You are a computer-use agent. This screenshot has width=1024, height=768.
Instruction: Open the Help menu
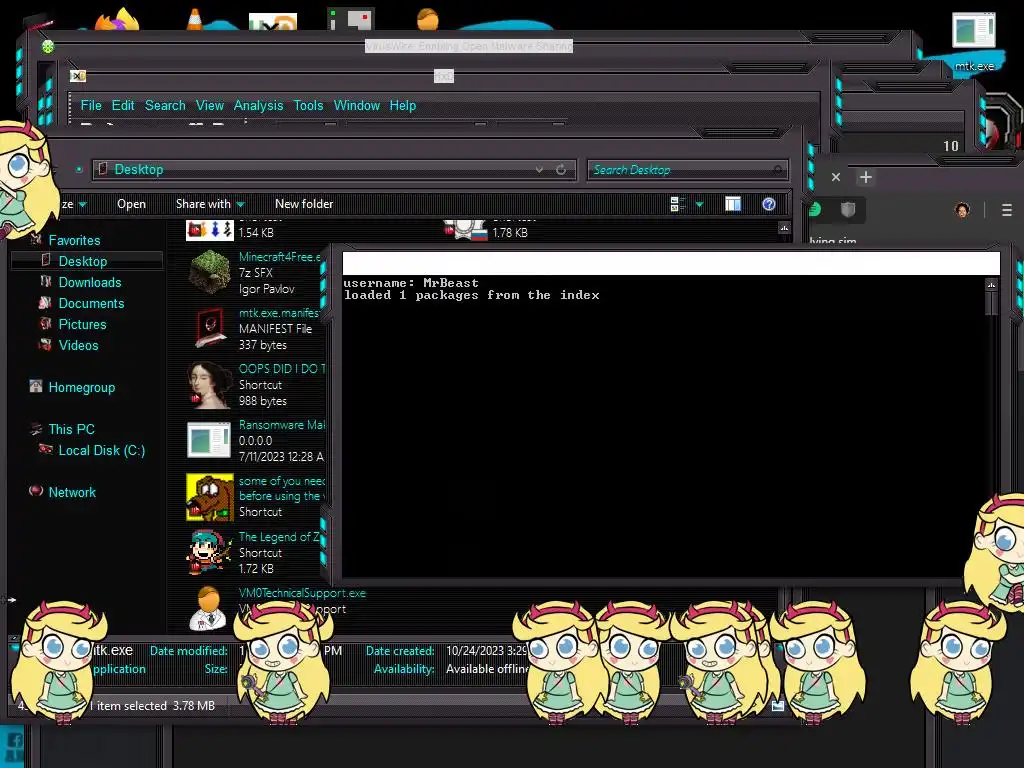pos(403,105)
